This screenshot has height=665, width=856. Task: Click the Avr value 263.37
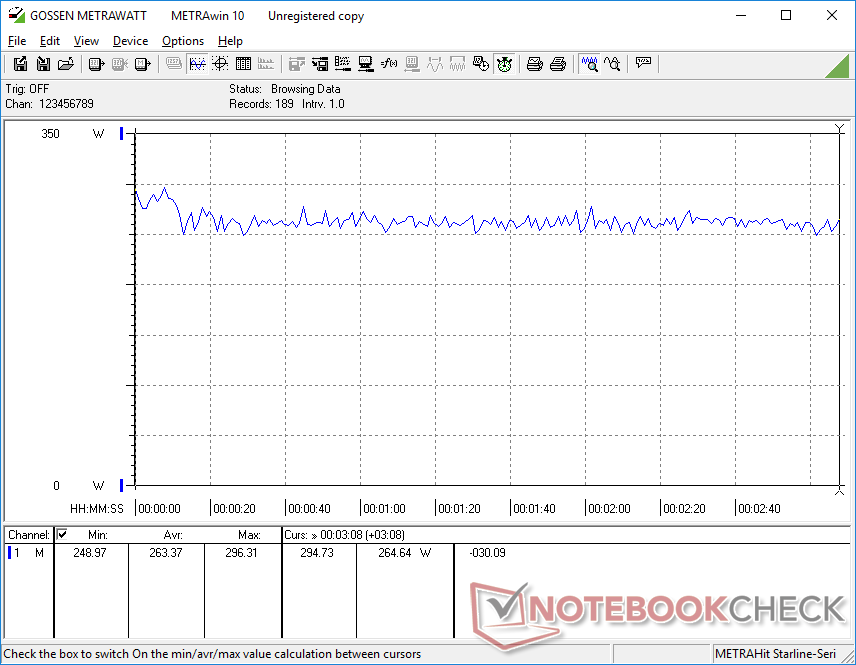tap(166, 553)
